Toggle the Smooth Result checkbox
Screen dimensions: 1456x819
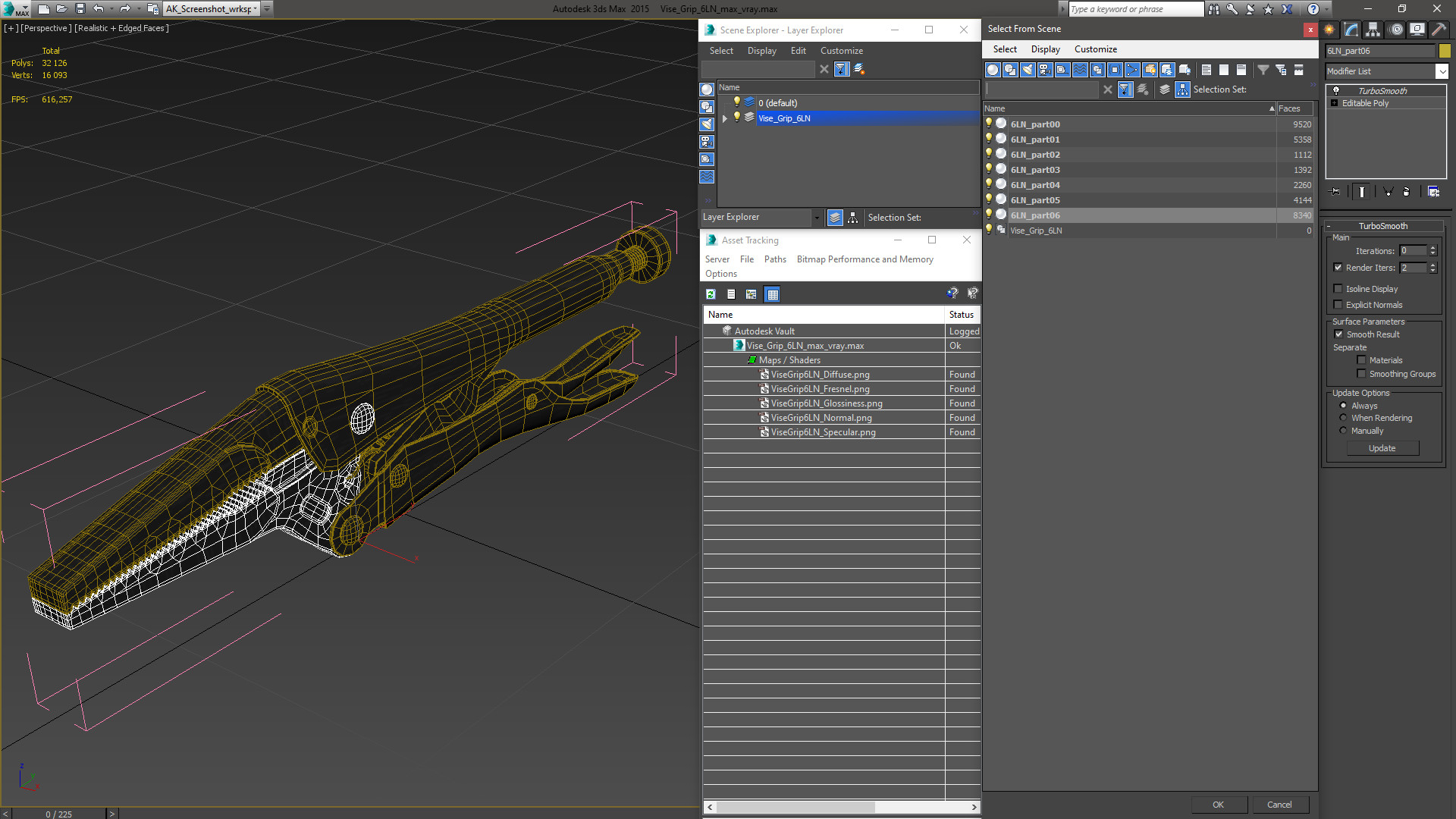(x=1339, y=334)
